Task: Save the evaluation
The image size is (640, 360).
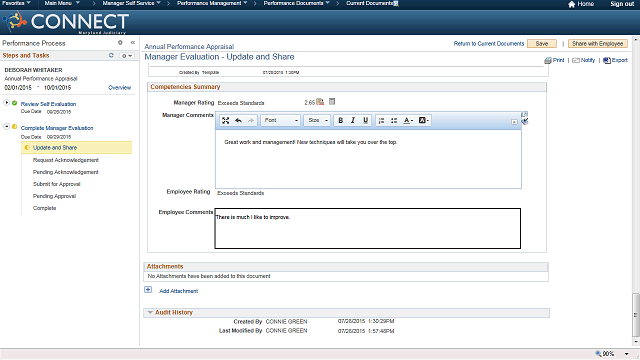Action: point(542,44)
